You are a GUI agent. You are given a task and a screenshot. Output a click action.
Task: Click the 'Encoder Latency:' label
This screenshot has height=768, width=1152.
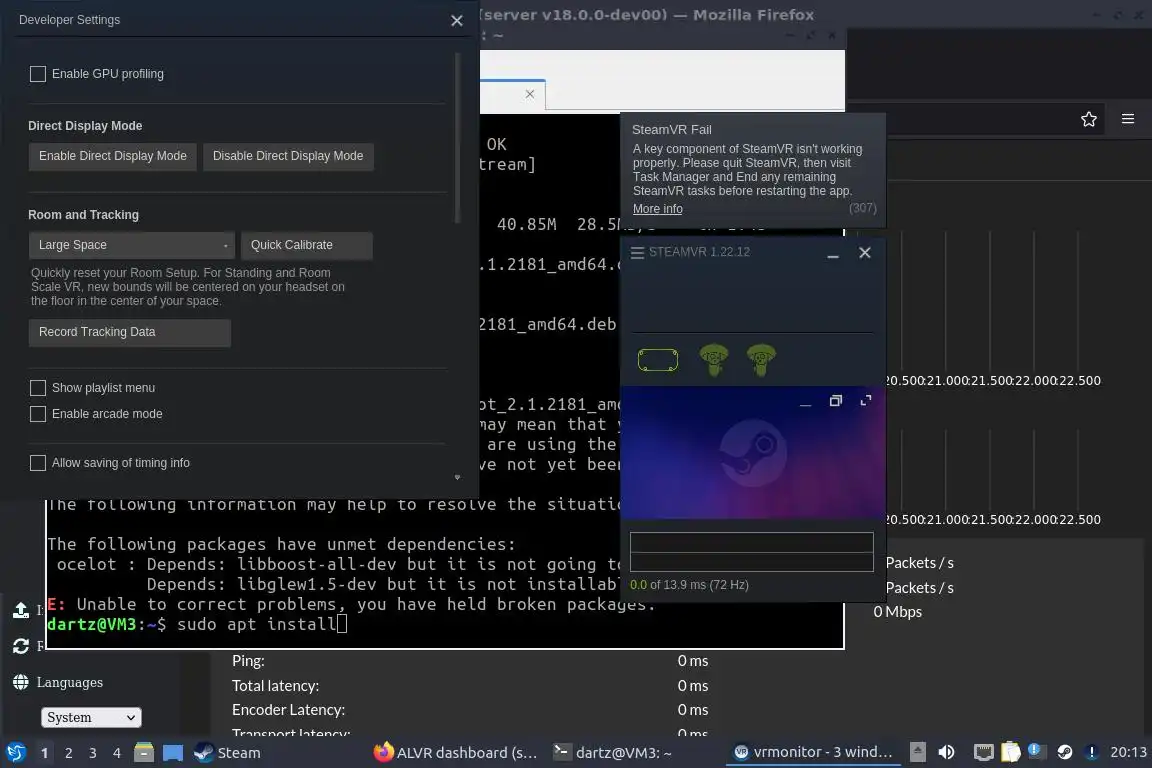pyautogui.click(x=288, y=711)
